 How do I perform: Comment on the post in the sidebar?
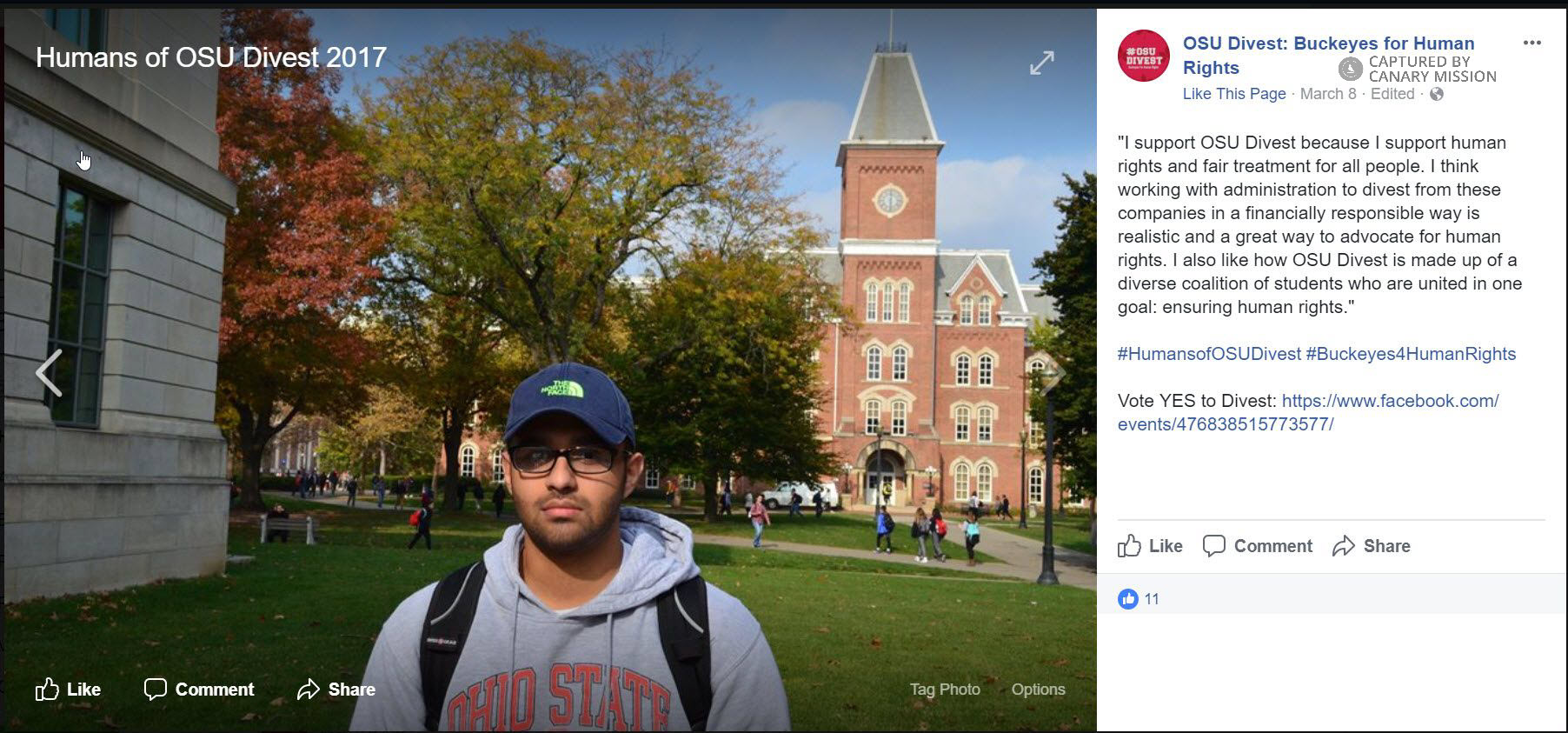pos(1258,546)
